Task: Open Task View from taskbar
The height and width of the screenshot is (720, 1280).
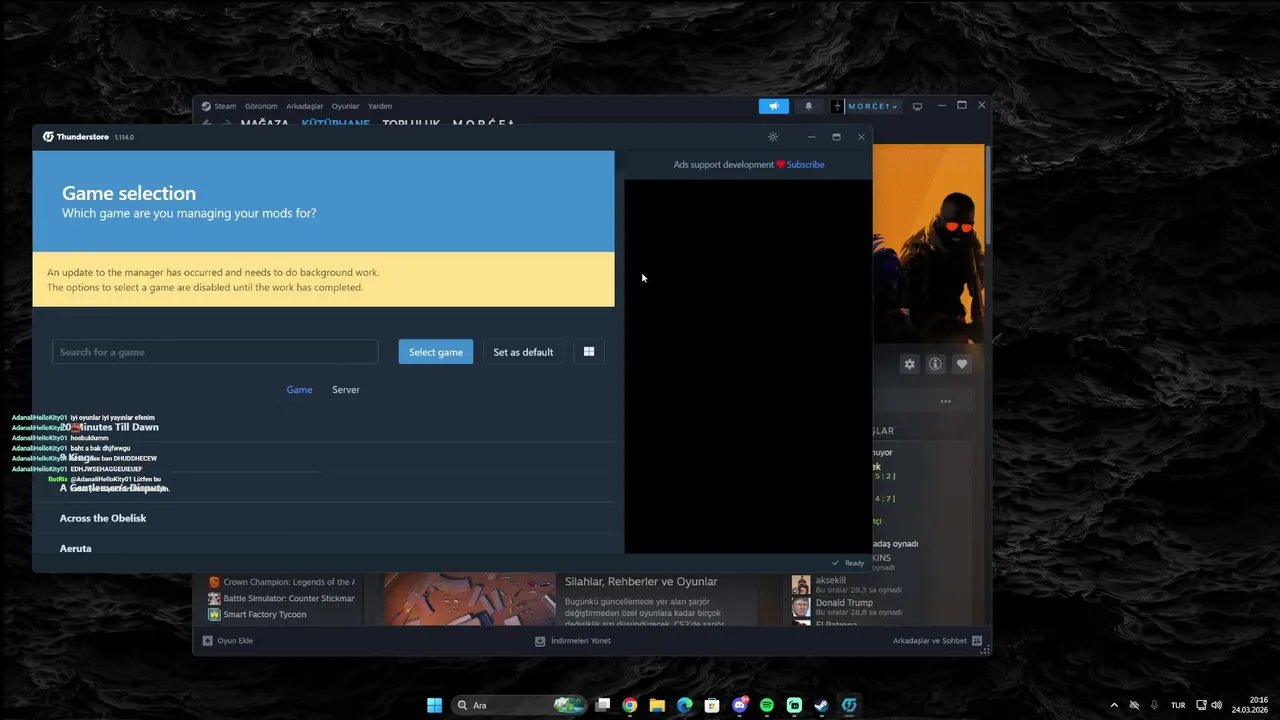Action: coord(602,705)
